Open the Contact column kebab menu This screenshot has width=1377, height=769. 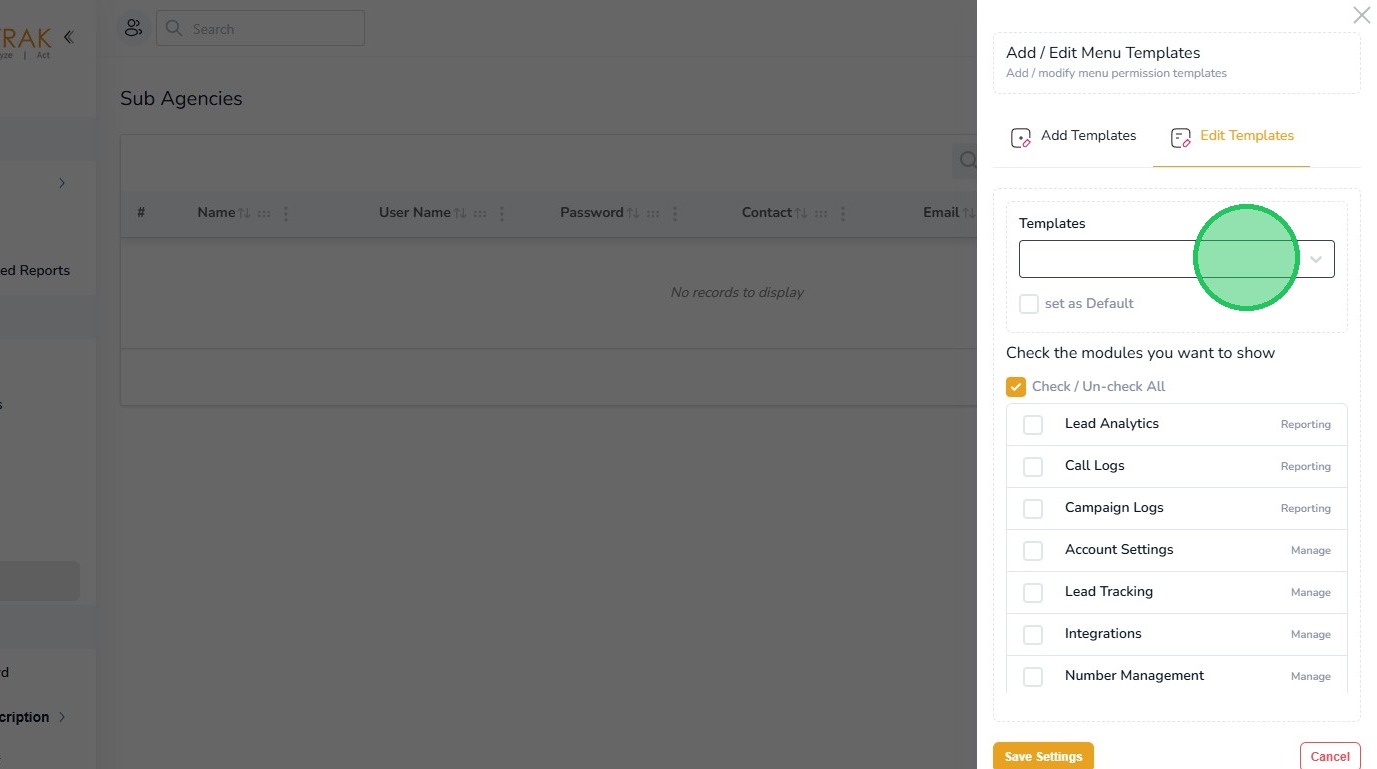[843, 213]
